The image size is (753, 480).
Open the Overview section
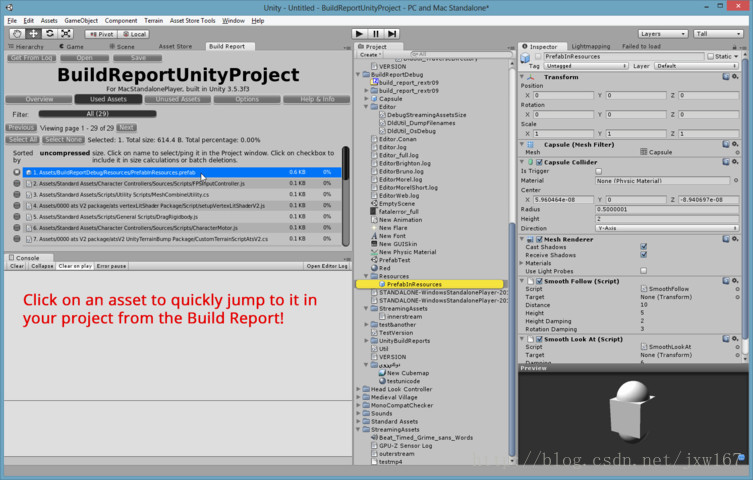coord(39,99)
